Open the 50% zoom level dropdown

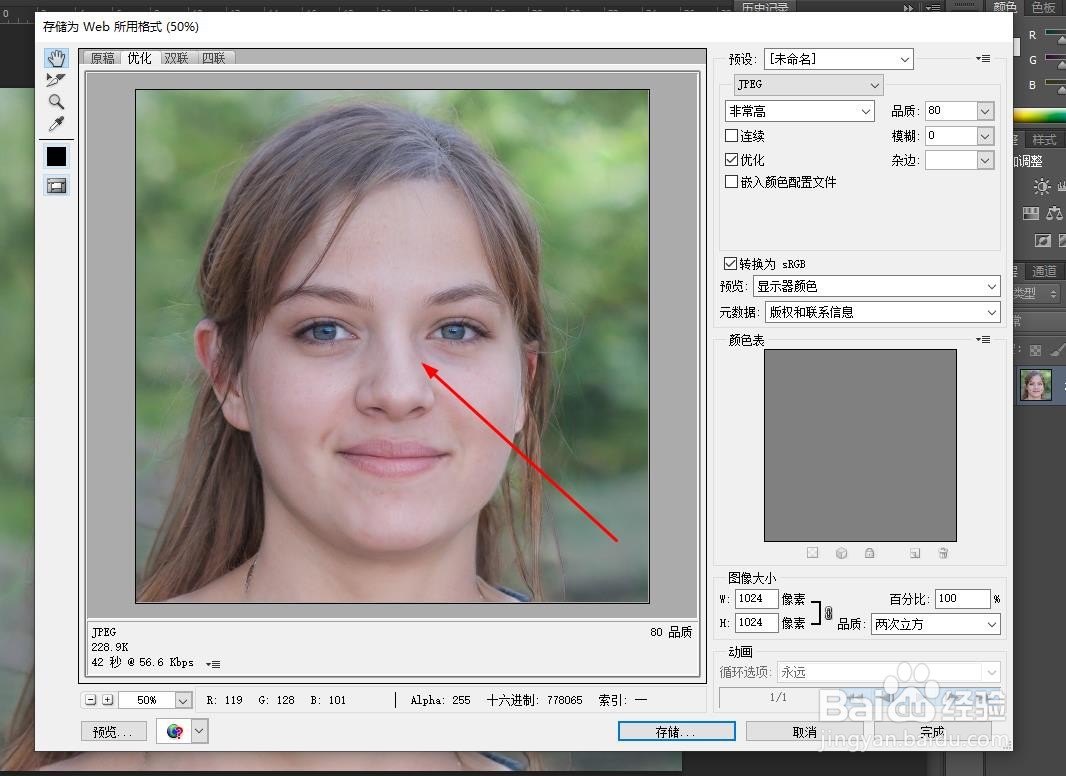click(x=183, y=700)
